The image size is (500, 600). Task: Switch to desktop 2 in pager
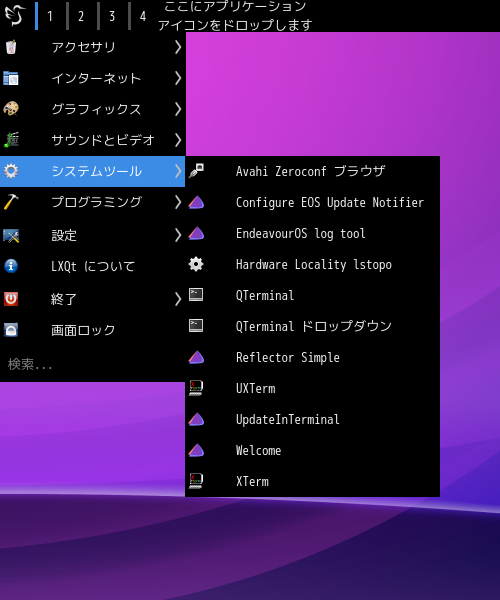tap(81, 16)
